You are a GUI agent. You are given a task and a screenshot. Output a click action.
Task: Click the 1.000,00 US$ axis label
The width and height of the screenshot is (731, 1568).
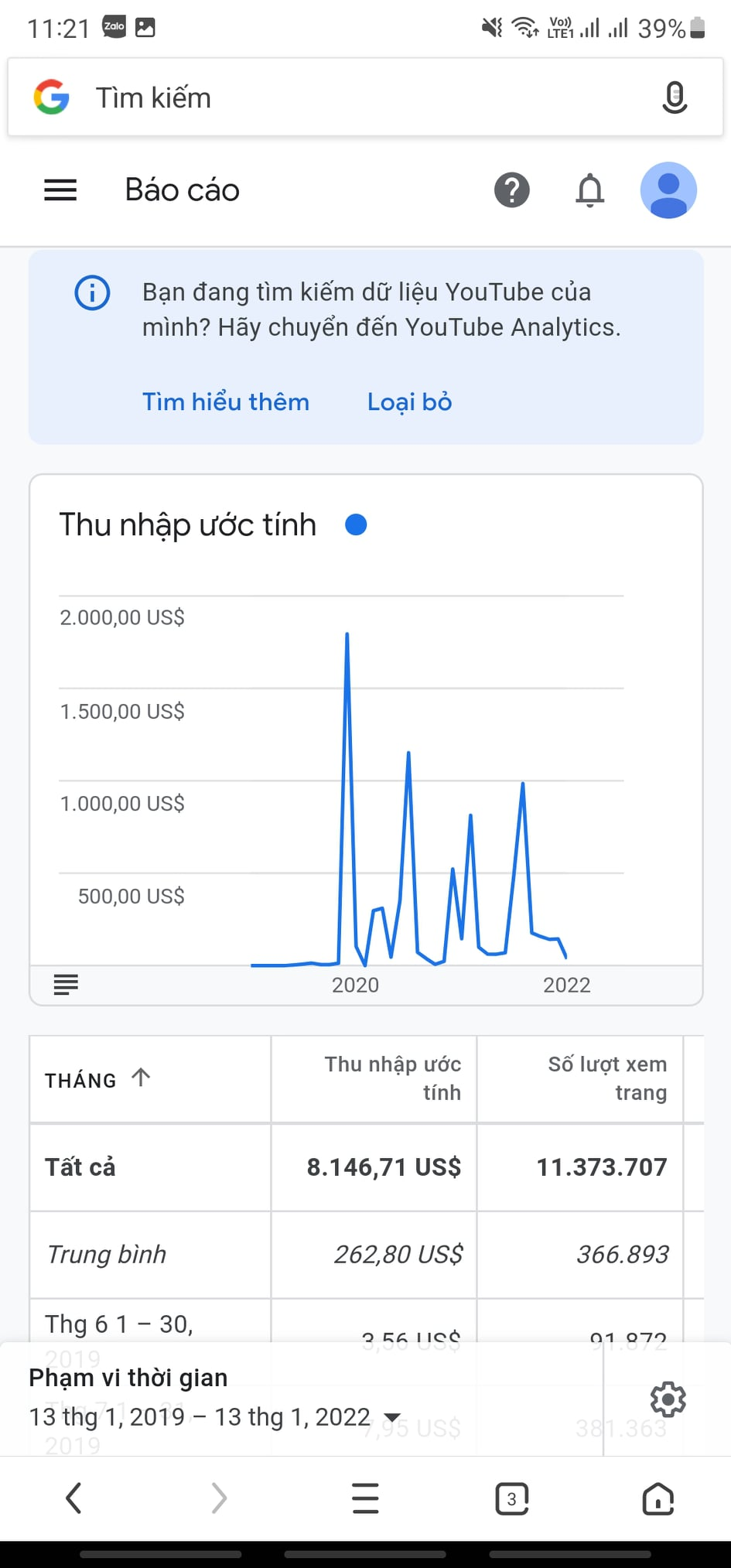122,804
